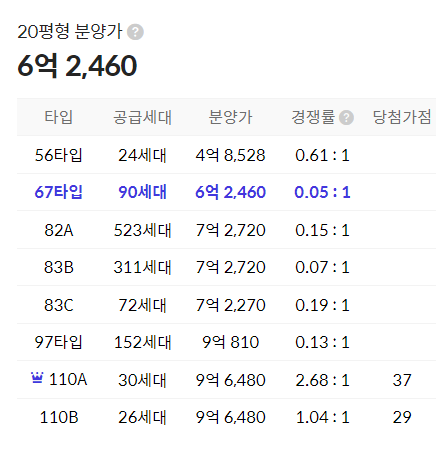Click the large 6억 2,460 price
This screenshot has width=441, height=457.
[77, 66]
